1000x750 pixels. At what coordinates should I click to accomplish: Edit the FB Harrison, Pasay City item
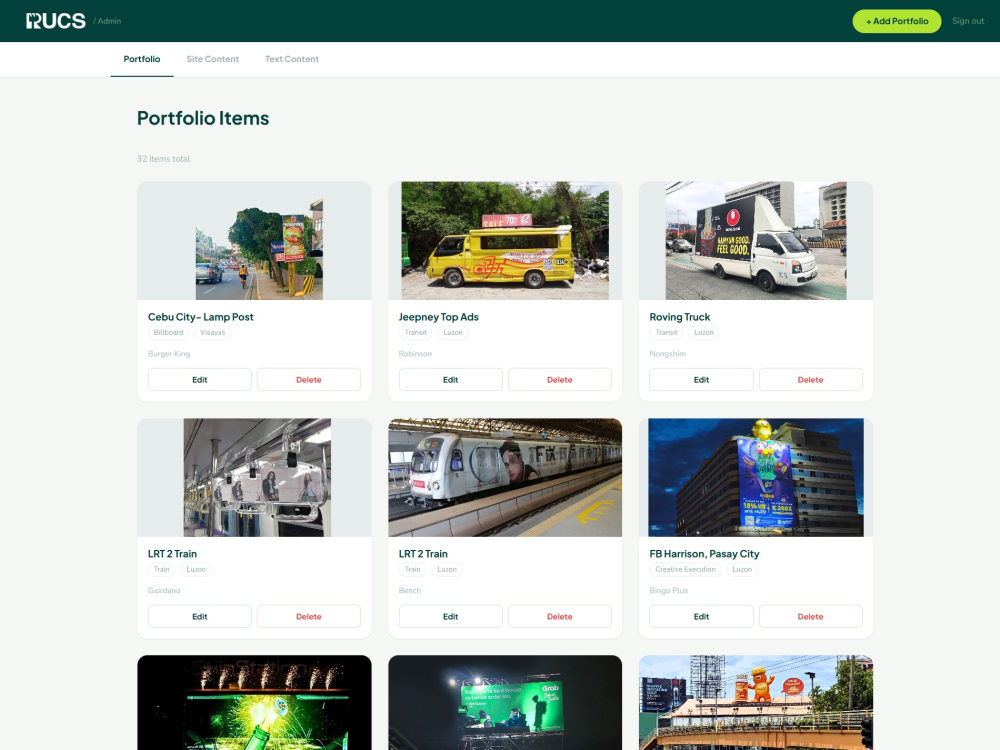(701, 617)
